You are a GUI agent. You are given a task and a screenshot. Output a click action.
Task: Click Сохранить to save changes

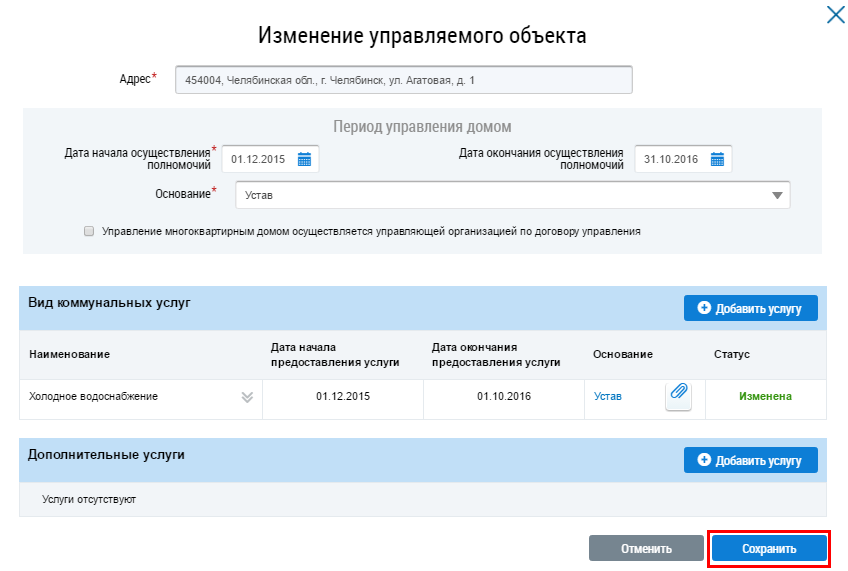click(769, 549)
